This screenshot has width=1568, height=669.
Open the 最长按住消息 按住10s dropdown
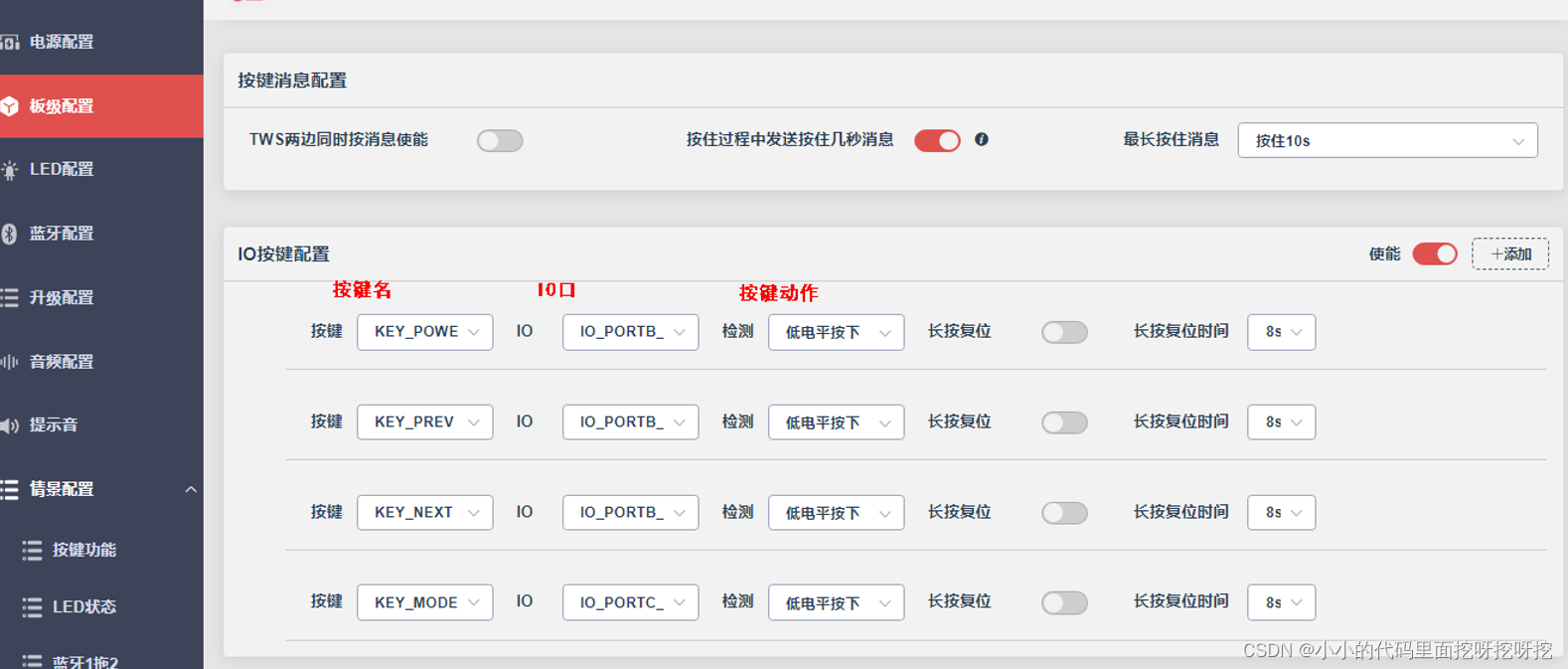(1386, 140)
